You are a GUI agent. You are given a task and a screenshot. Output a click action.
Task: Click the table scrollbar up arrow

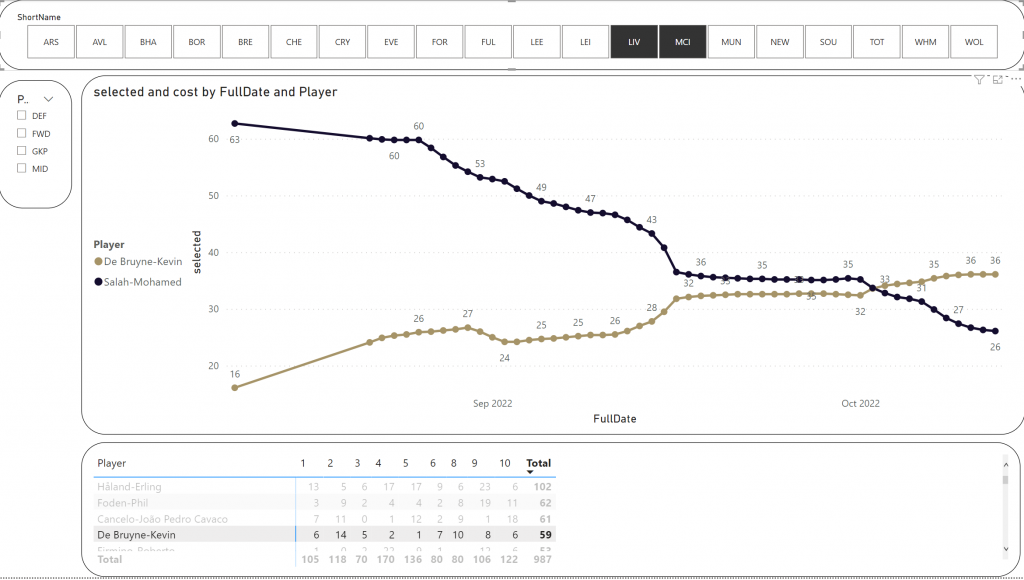pos(1005,463)
